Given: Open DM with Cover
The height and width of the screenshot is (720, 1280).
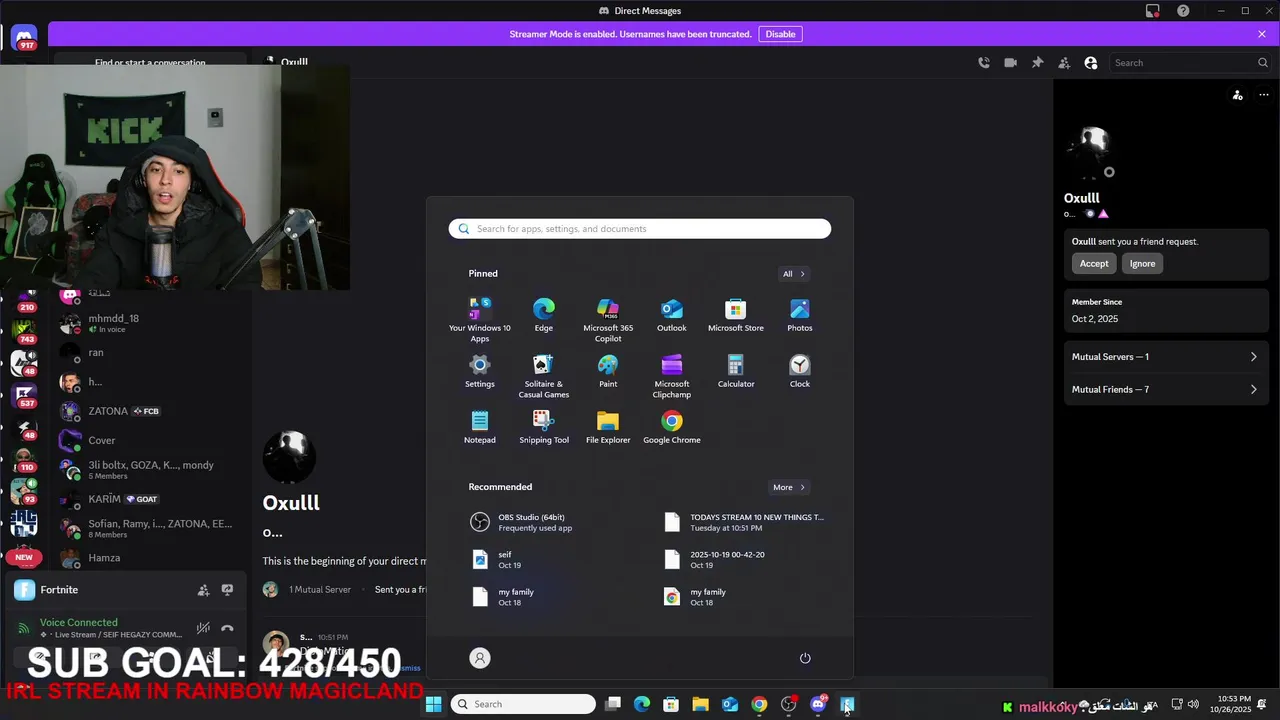Looking at the screenshot, I should point(148,440).
